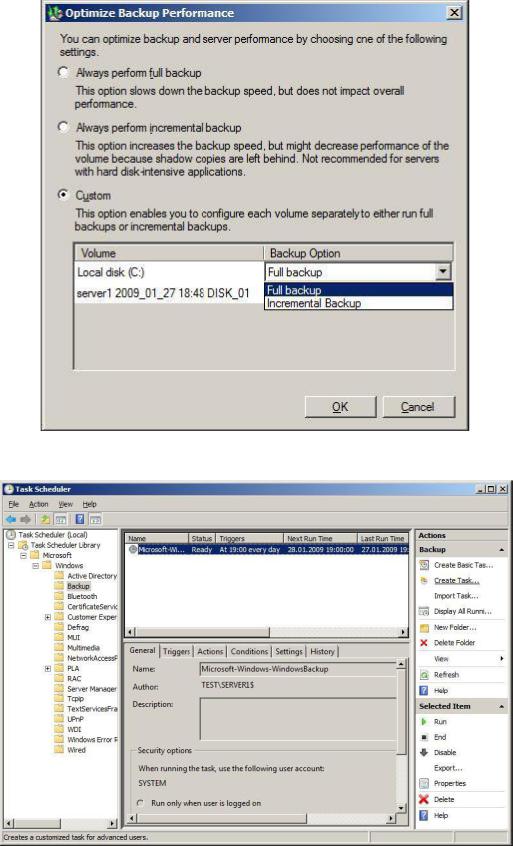513x846 pixels.
Task: Click New Folder in Actions pane
Action: [x=455, y=627]
